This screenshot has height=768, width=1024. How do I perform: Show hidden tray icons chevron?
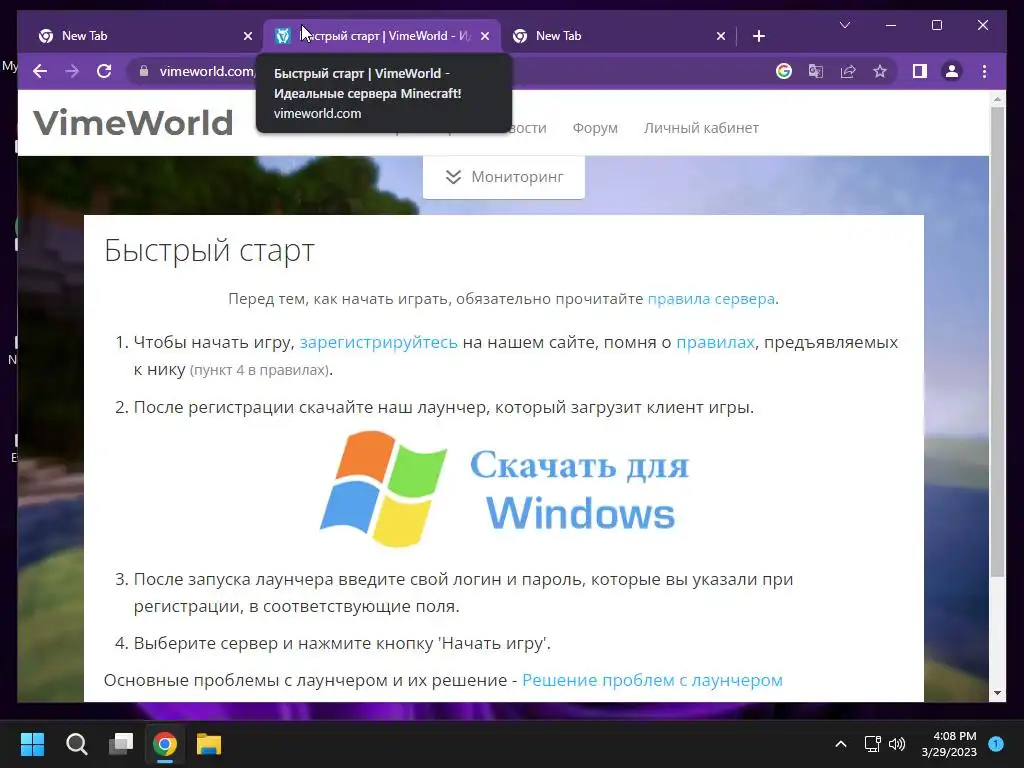[x=841, y=744]
